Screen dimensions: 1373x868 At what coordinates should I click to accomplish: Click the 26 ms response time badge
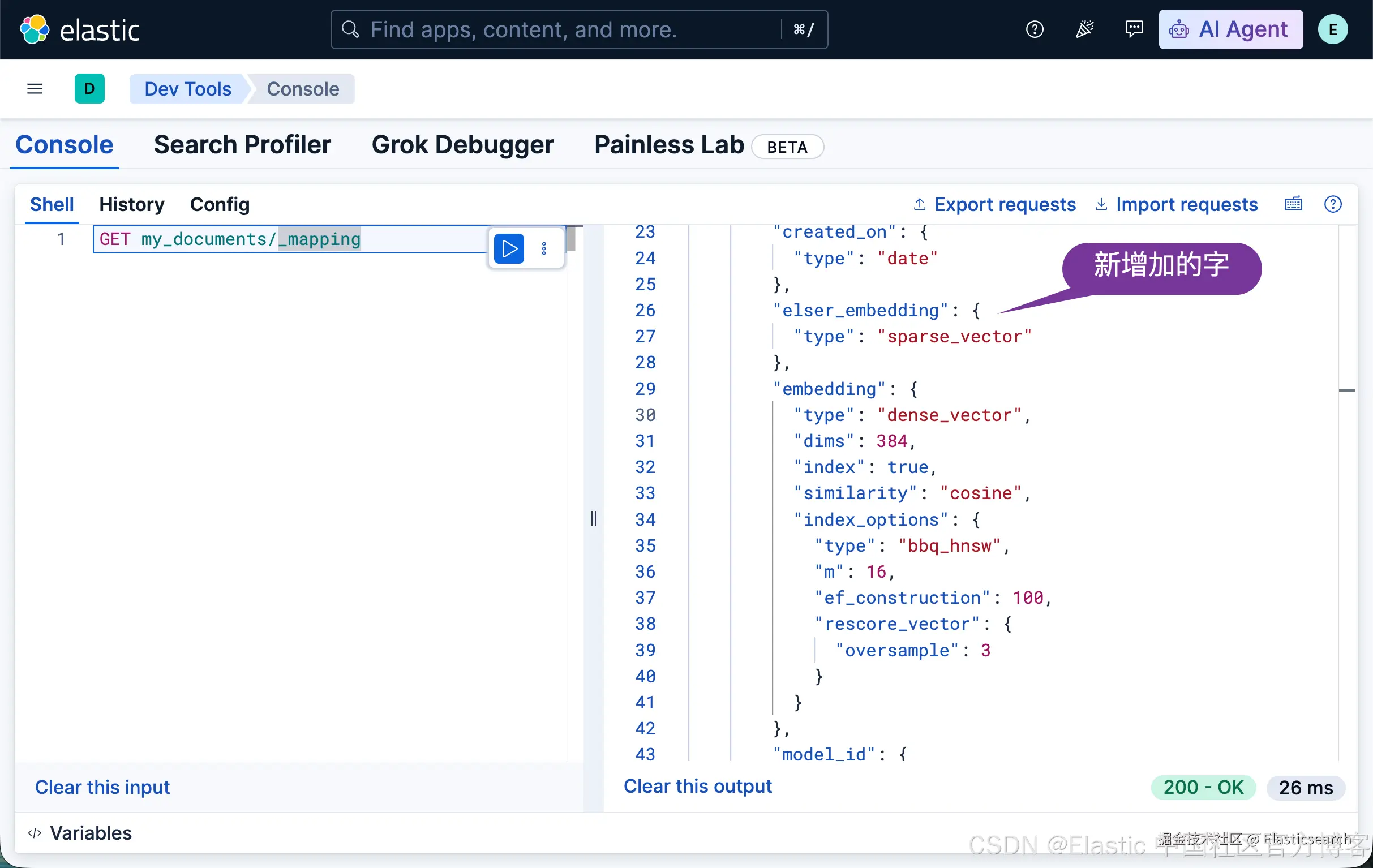pyautogui.click(x=1306, y=788)
